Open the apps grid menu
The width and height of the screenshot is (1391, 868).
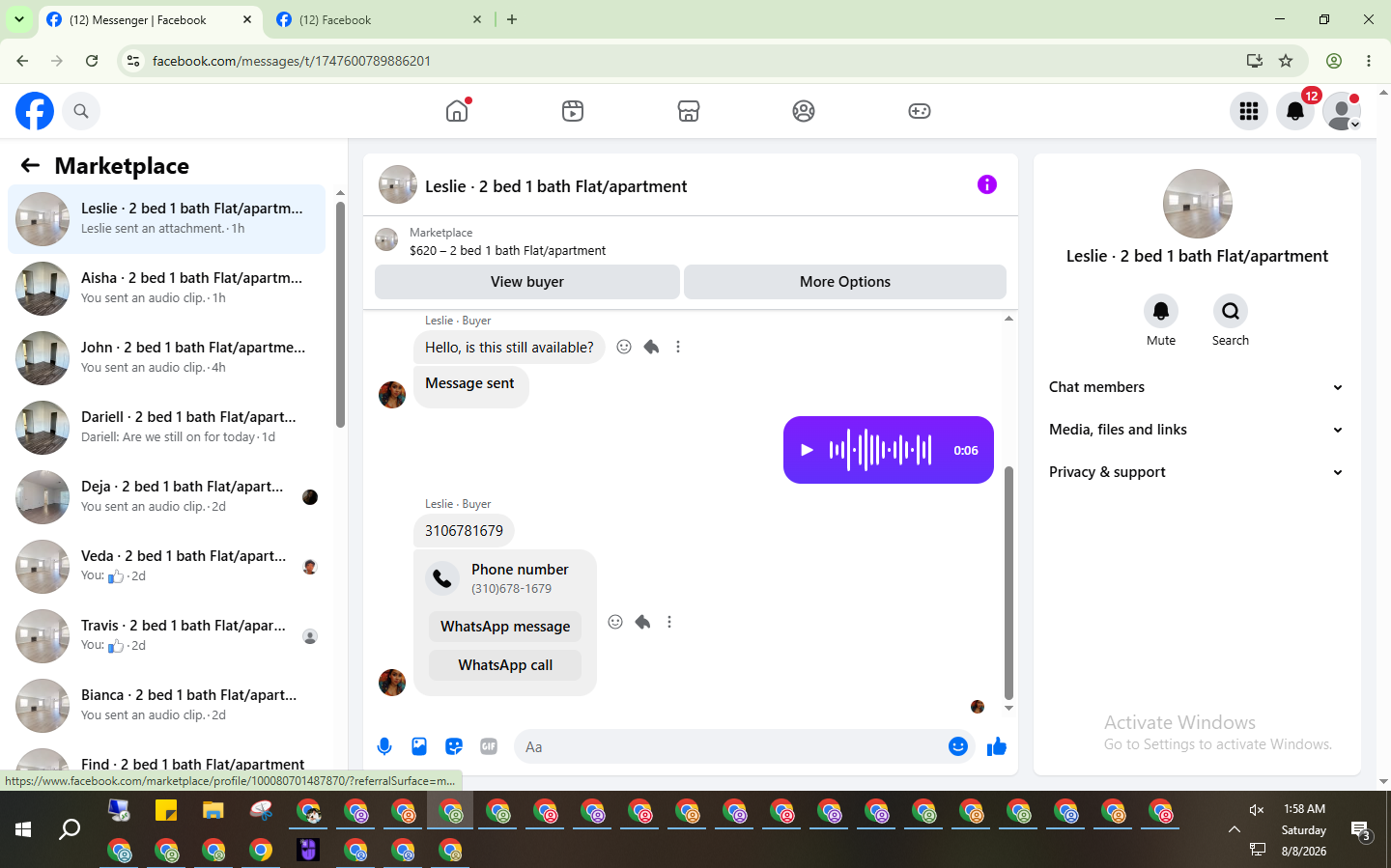(1249, 111)
